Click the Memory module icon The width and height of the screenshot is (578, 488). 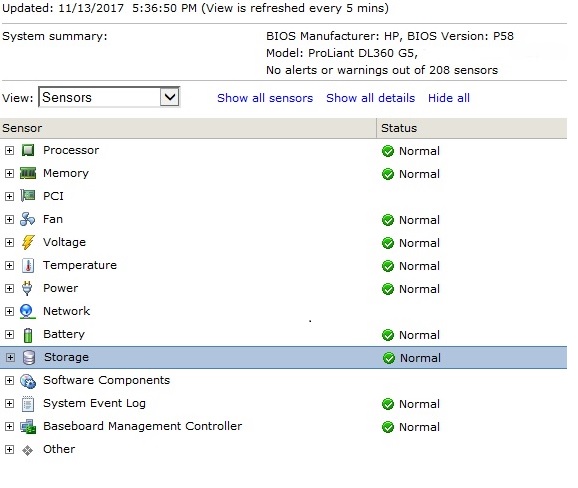click(28, 173)
